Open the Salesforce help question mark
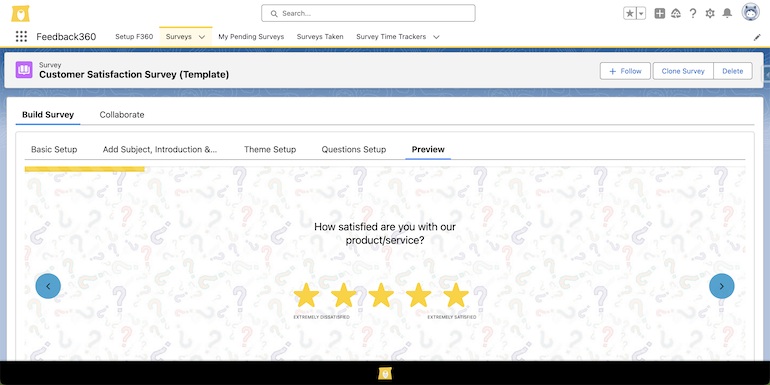This screenshot has height=385, width=770. pos(692,13)
